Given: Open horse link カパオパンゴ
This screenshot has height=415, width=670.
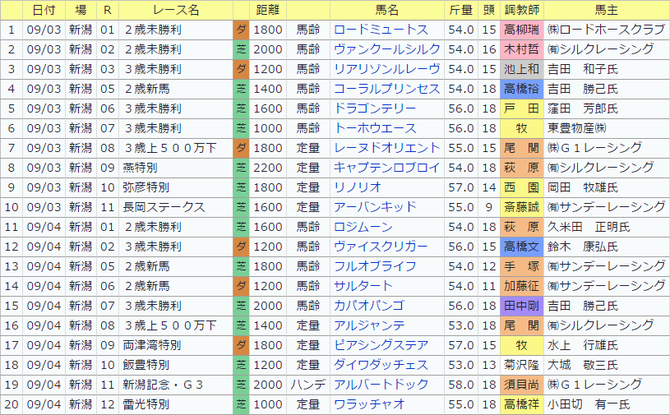Looking at the screenshot, I should coord(369,306).
